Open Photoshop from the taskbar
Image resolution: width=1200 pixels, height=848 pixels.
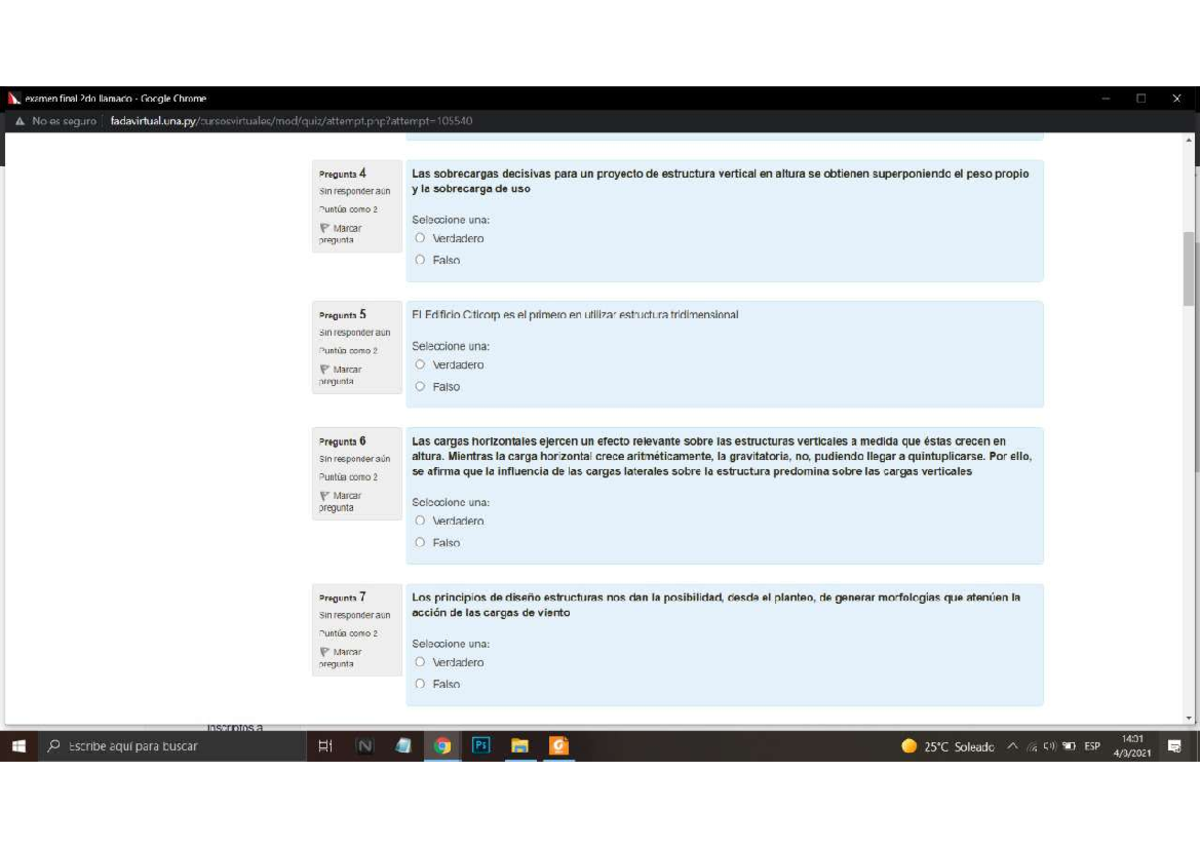click(480, 745)
